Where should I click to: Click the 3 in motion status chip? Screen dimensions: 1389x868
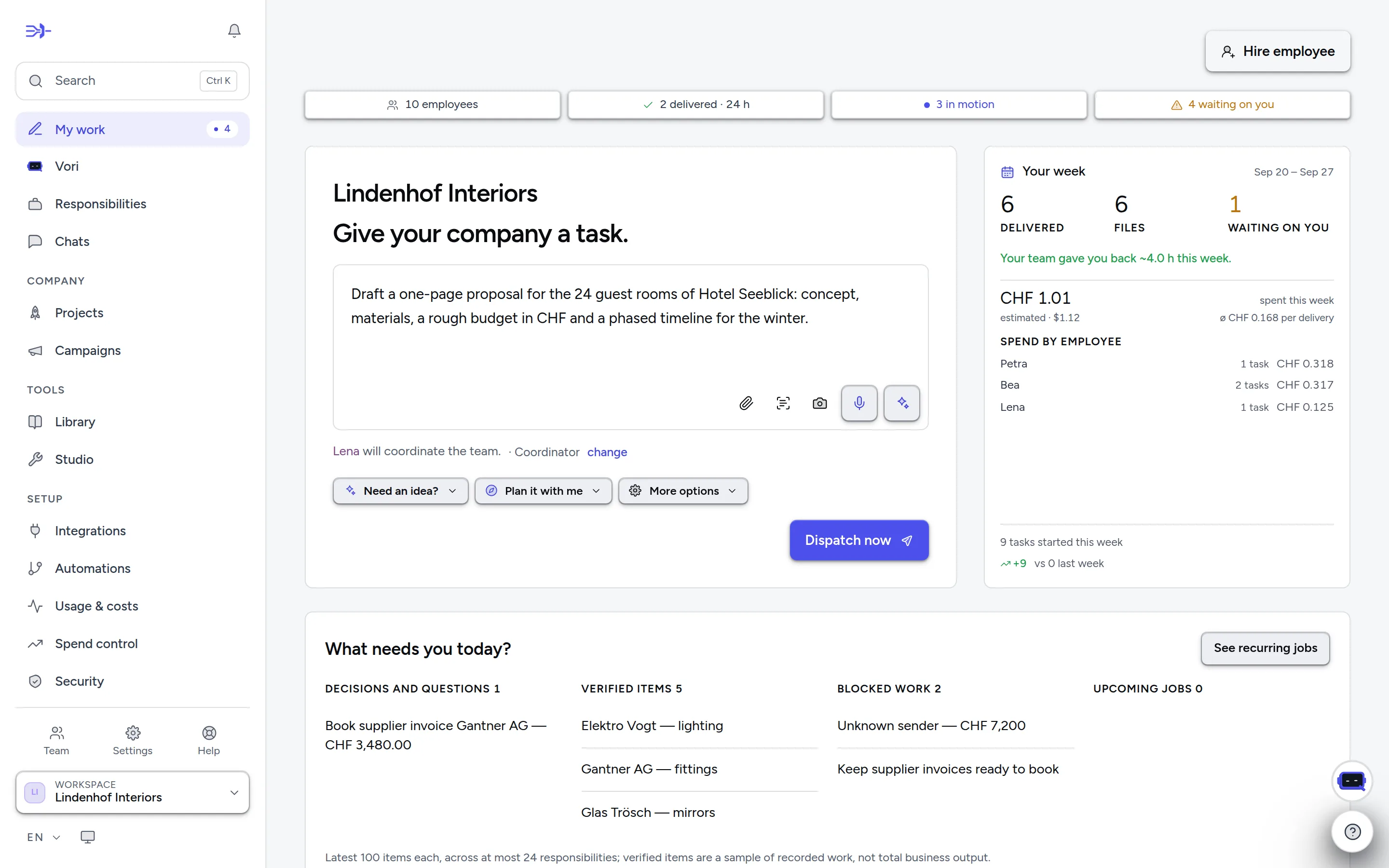958,105
